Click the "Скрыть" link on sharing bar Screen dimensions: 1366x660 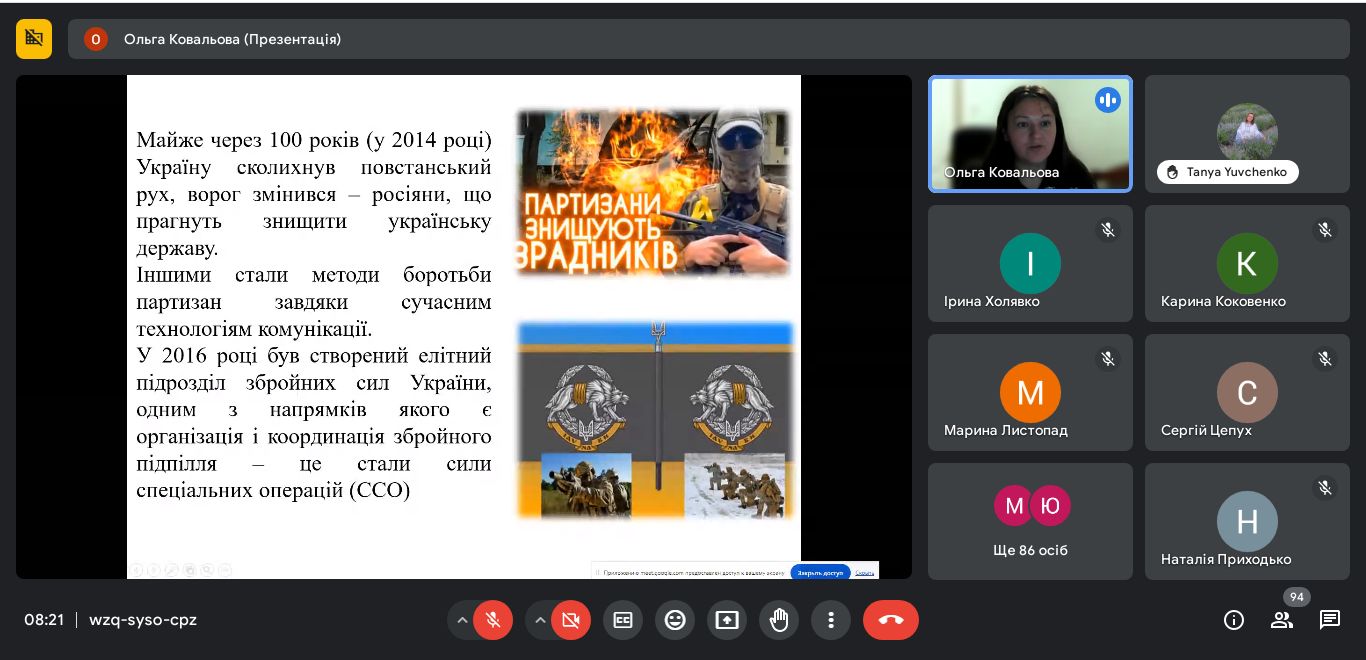(x=865, y=572)
